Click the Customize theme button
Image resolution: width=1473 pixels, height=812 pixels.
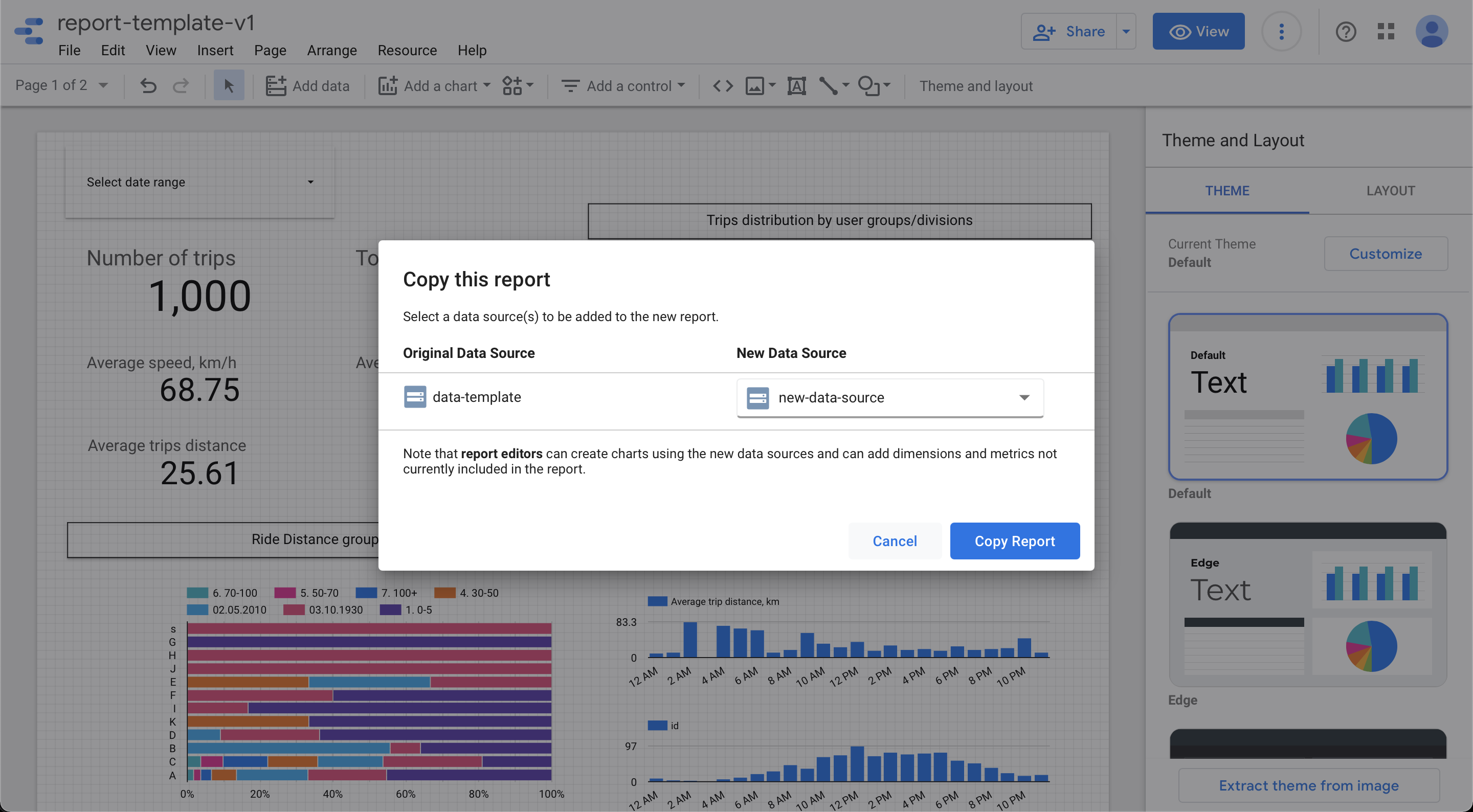pyautogui.click(x=1386, y=254)
